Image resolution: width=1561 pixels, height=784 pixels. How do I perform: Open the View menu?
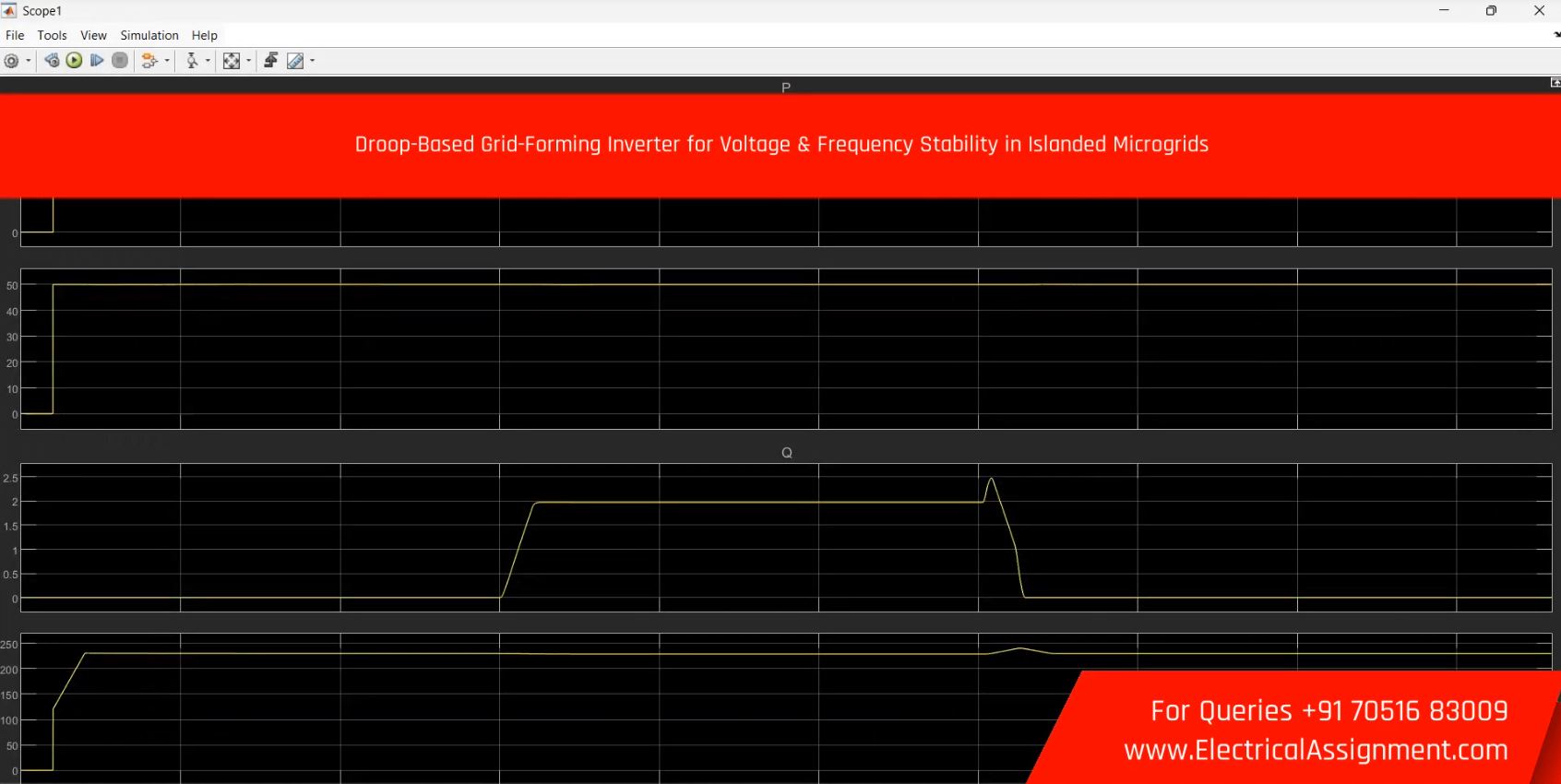(93, 35)
